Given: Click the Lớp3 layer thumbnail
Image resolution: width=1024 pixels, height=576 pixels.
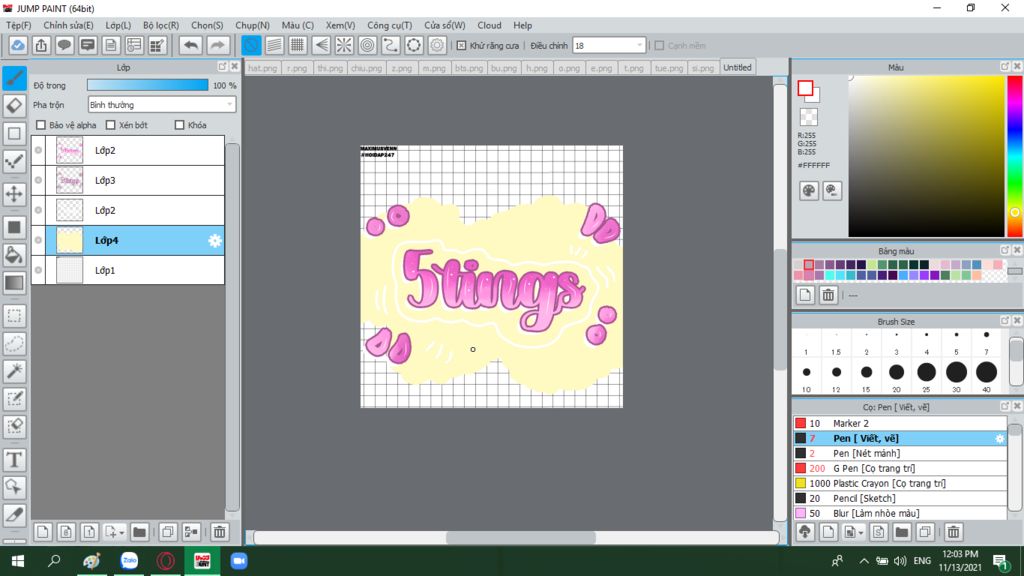Looking at the screenshot, I should point(69,180).
